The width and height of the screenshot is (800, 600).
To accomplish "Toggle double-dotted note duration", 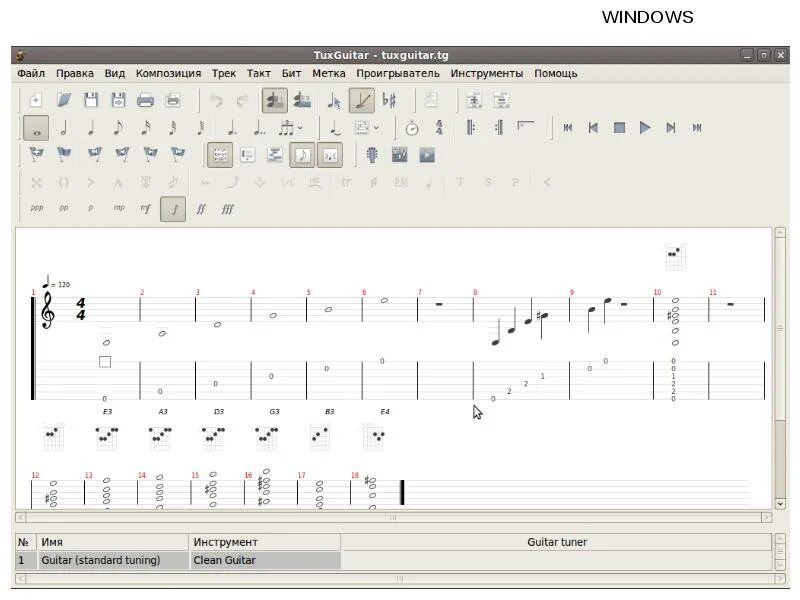I will pyautogui.click(x=259, y=128).
